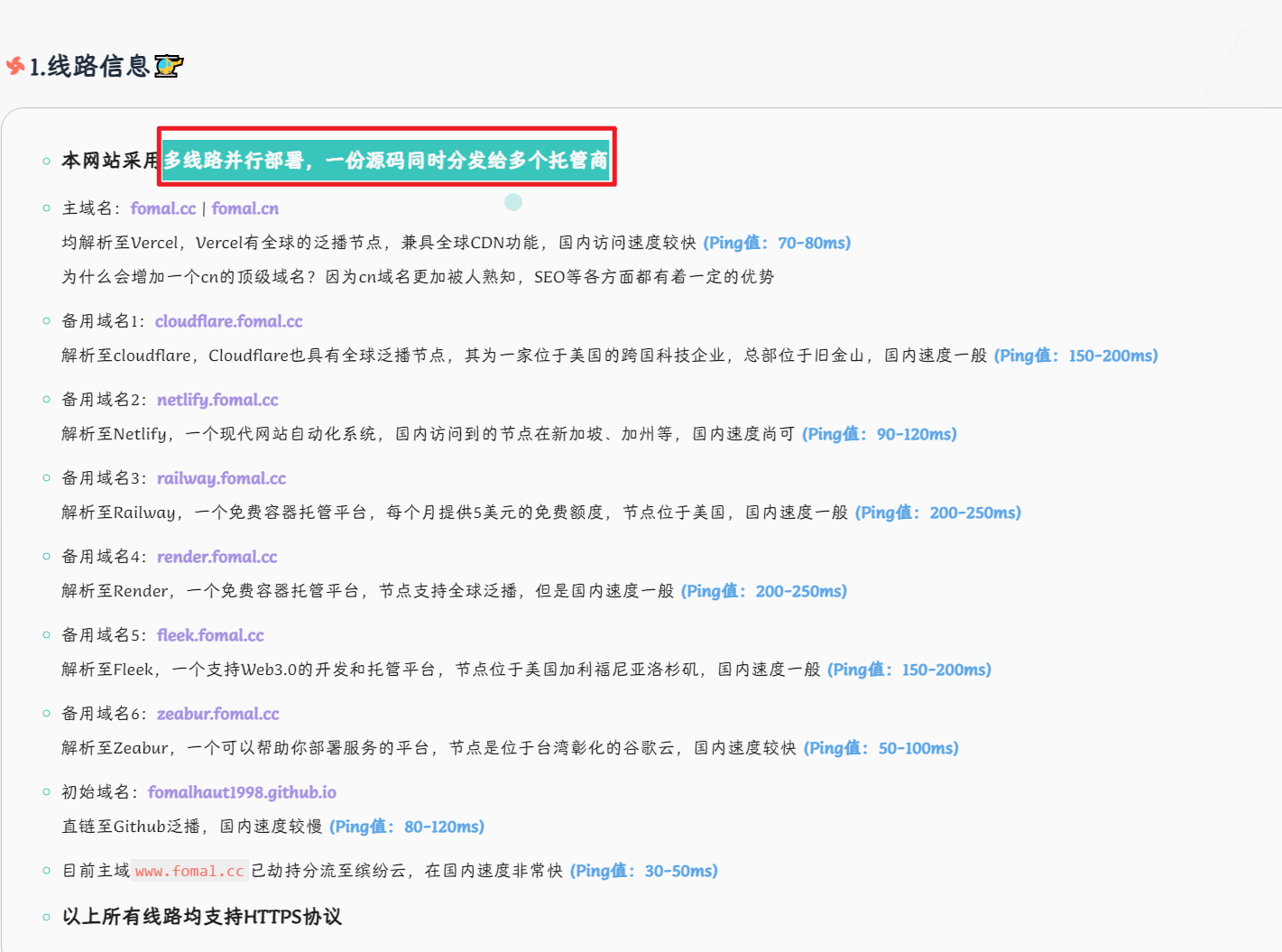Open the zeabur.fomal.cc link

tap(218, 714)
